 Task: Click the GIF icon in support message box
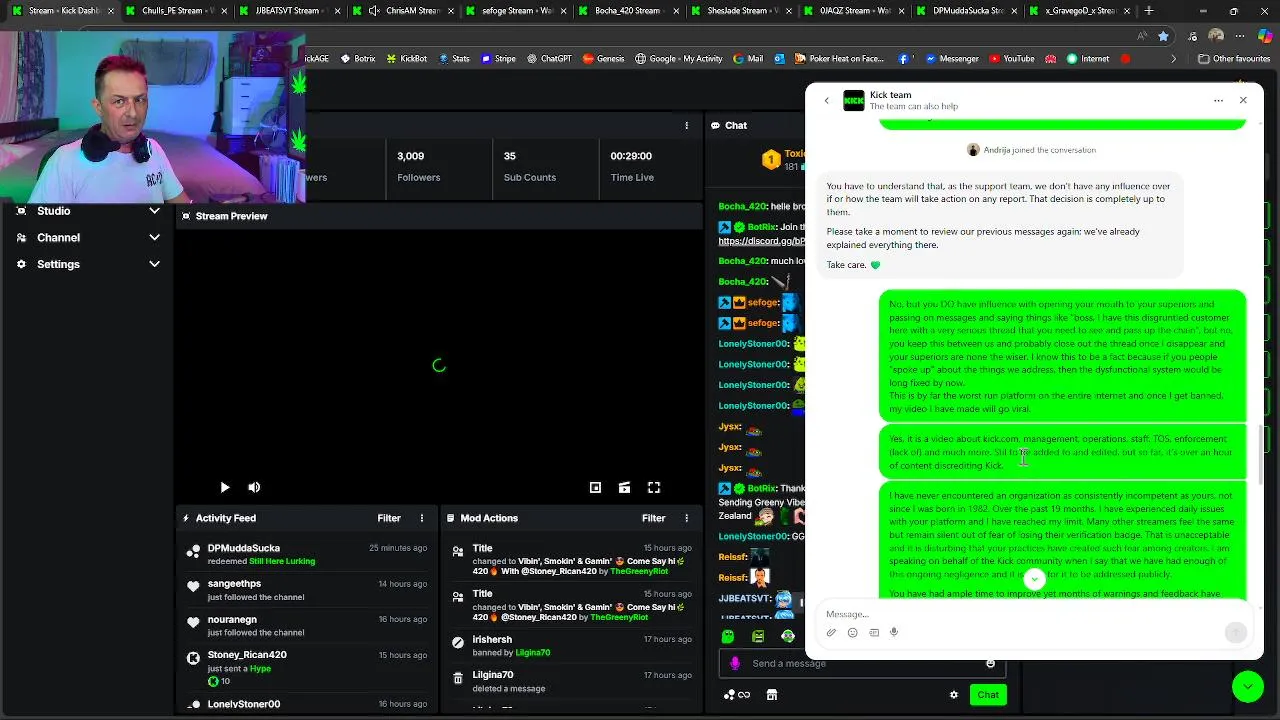coord(874,632)
